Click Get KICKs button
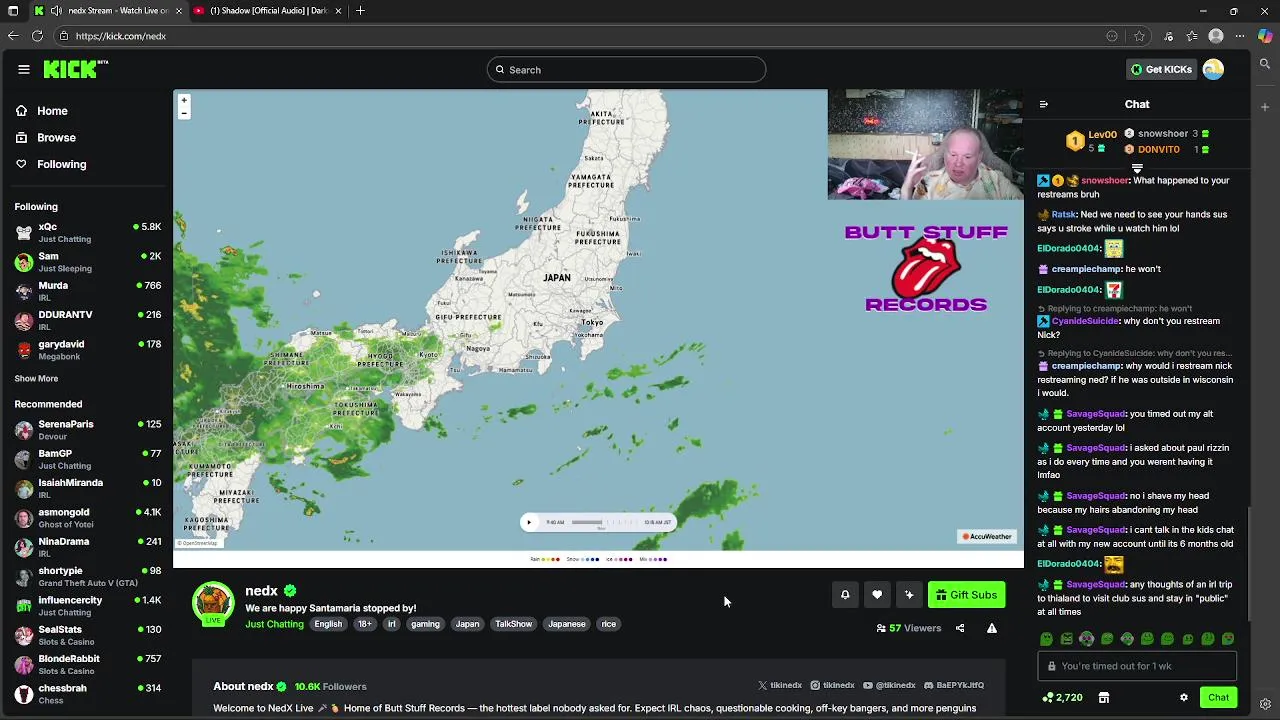The width and height of the screenshot is (1280, 720). pyautogui.click(x=1161, y=69)
